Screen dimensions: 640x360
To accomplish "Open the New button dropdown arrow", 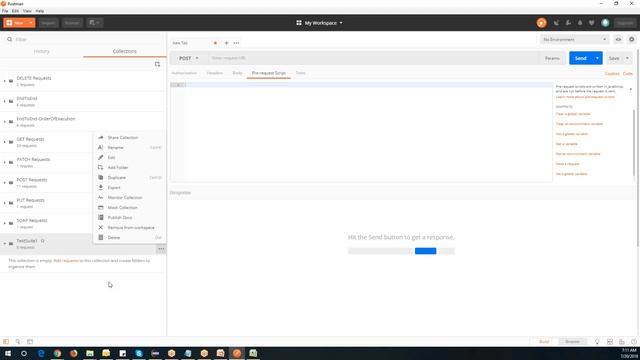I will [x=31, y=23].
